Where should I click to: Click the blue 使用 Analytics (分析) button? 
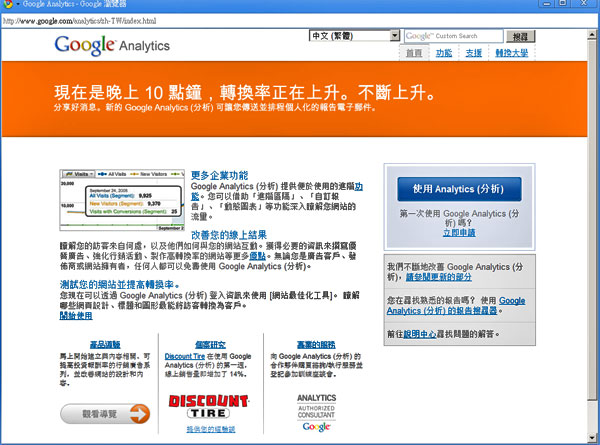coord(459,189)
